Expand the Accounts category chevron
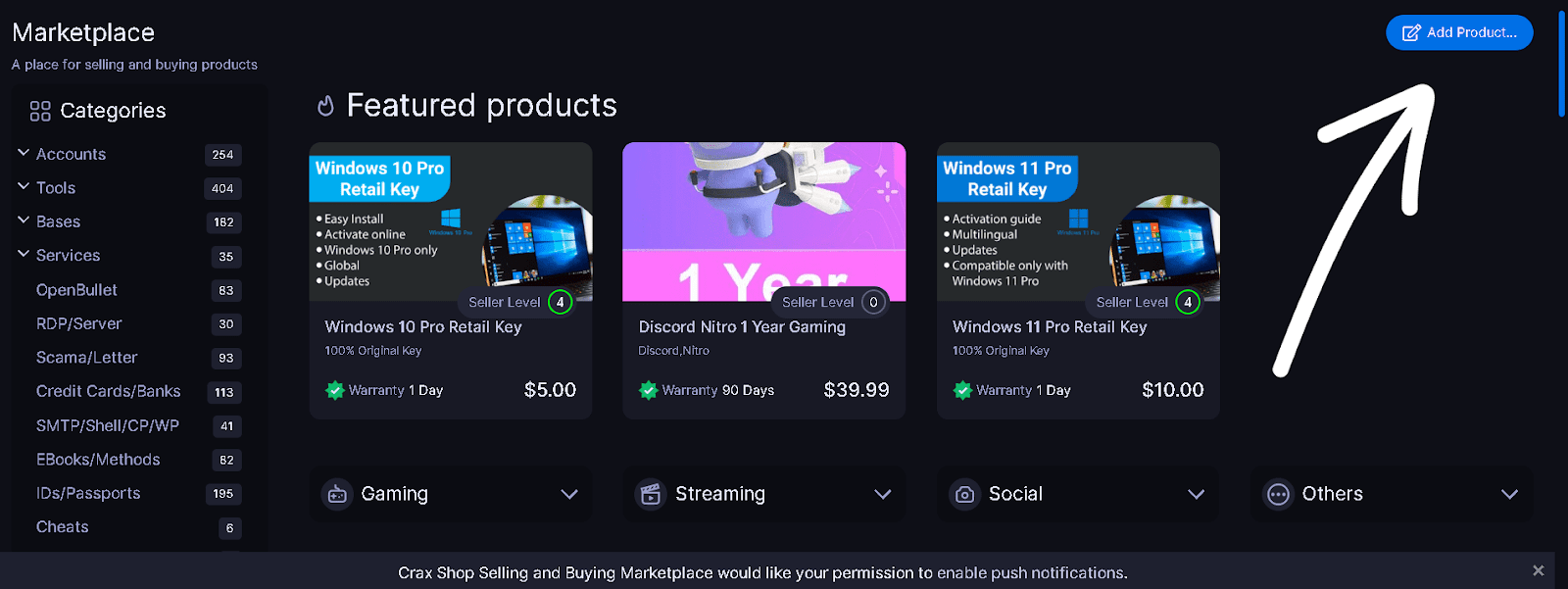This screenshot has height=589, width=1568. tap(24, 153)
